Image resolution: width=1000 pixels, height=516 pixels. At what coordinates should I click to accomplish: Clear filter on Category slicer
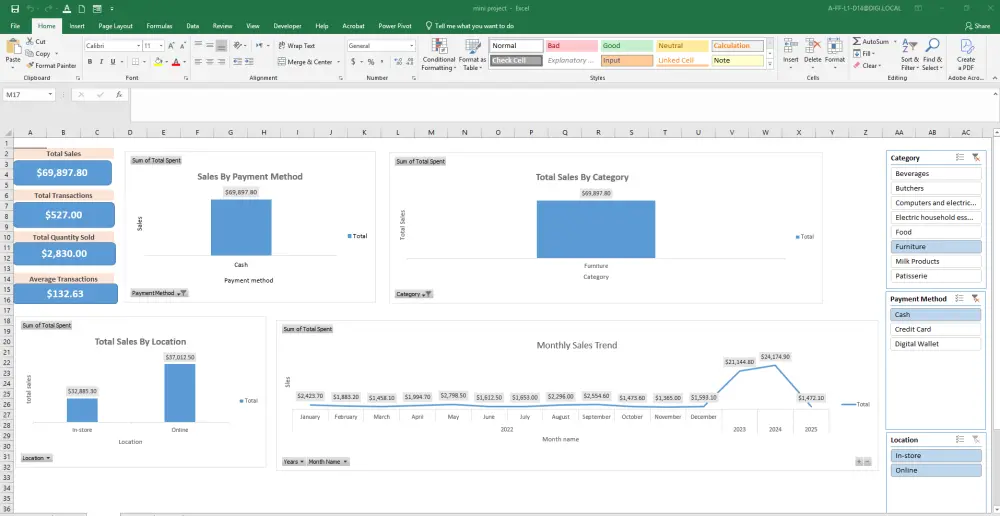point(975,158)
